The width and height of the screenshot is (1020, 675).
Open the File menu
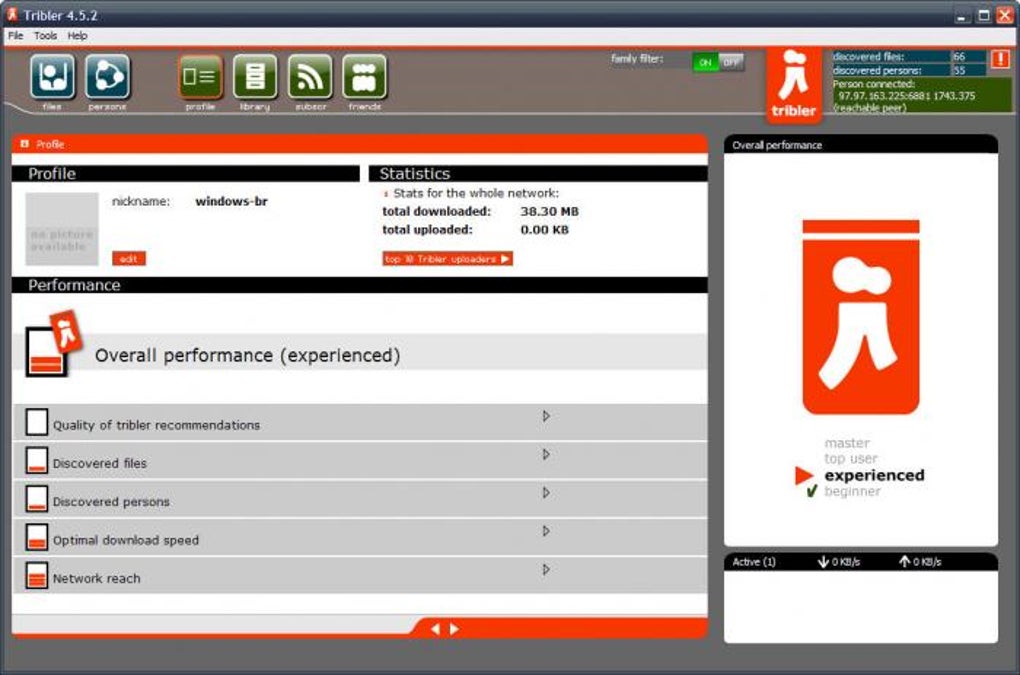pyautogui.click(x=16, y=36)
